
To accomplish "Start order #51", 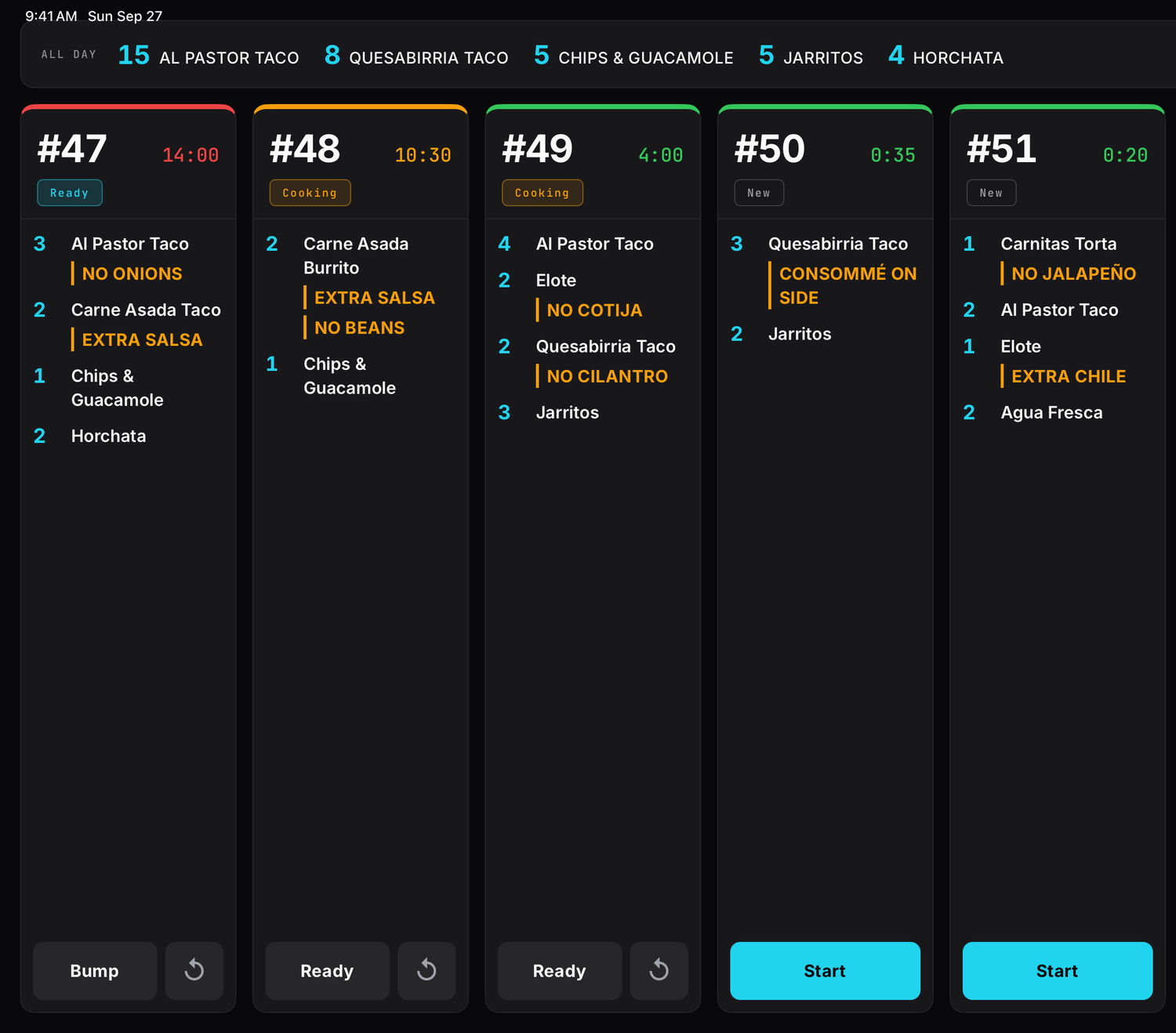I will pos(1058,970).
